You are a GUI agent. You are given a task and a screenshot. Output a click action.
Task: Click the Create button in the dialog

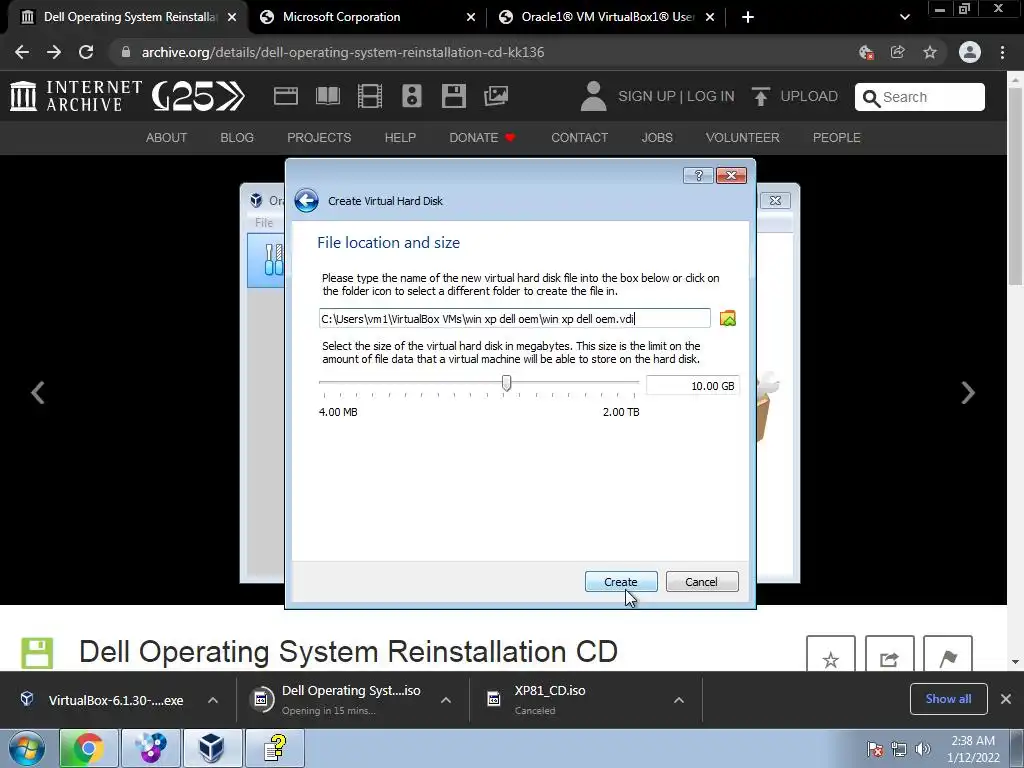point(620,582)
